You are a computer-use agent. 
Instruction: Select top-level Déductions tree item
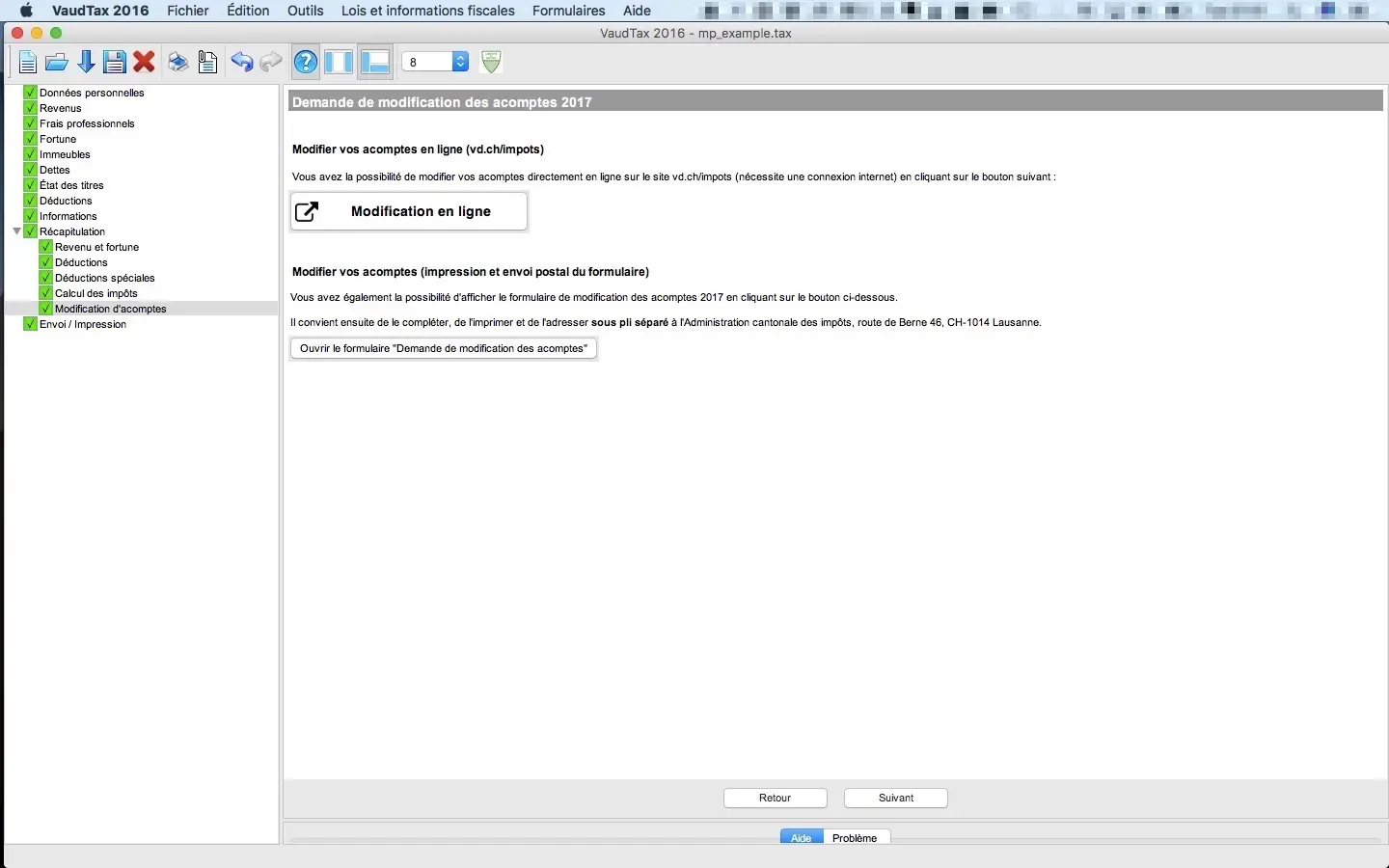66,201
